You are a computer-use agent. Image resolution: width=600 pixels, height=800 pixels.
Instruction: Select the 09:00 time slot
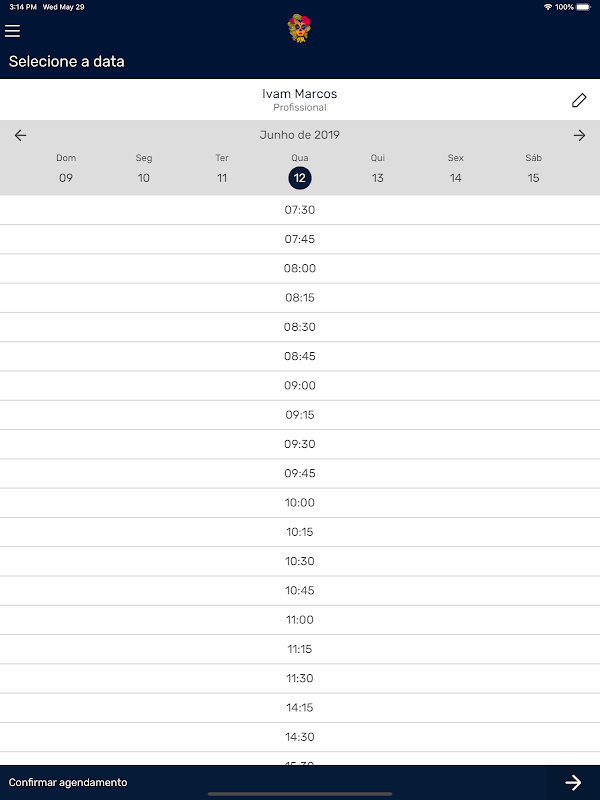(x=300, y=386)
